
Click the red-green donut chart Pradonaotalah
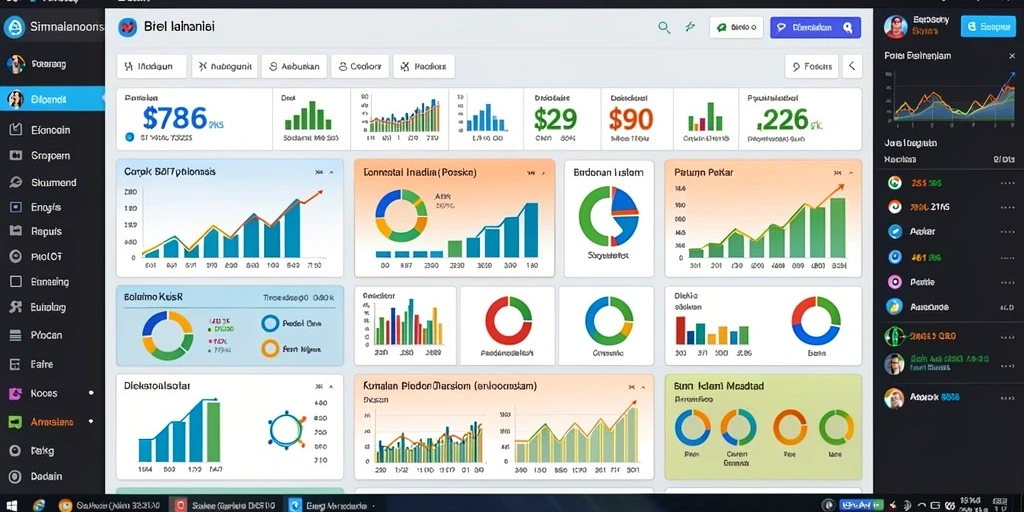509,321
